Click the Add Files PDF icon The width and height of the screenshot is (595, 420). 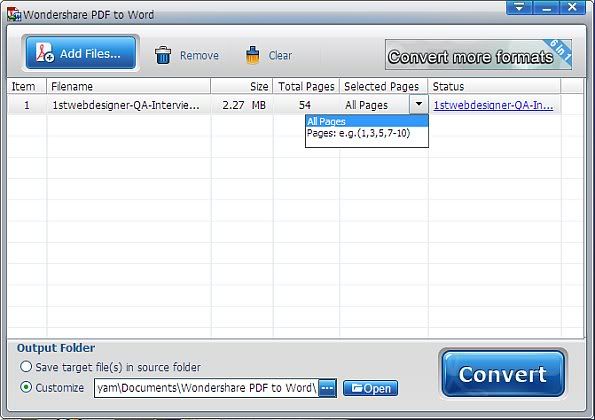45,52
